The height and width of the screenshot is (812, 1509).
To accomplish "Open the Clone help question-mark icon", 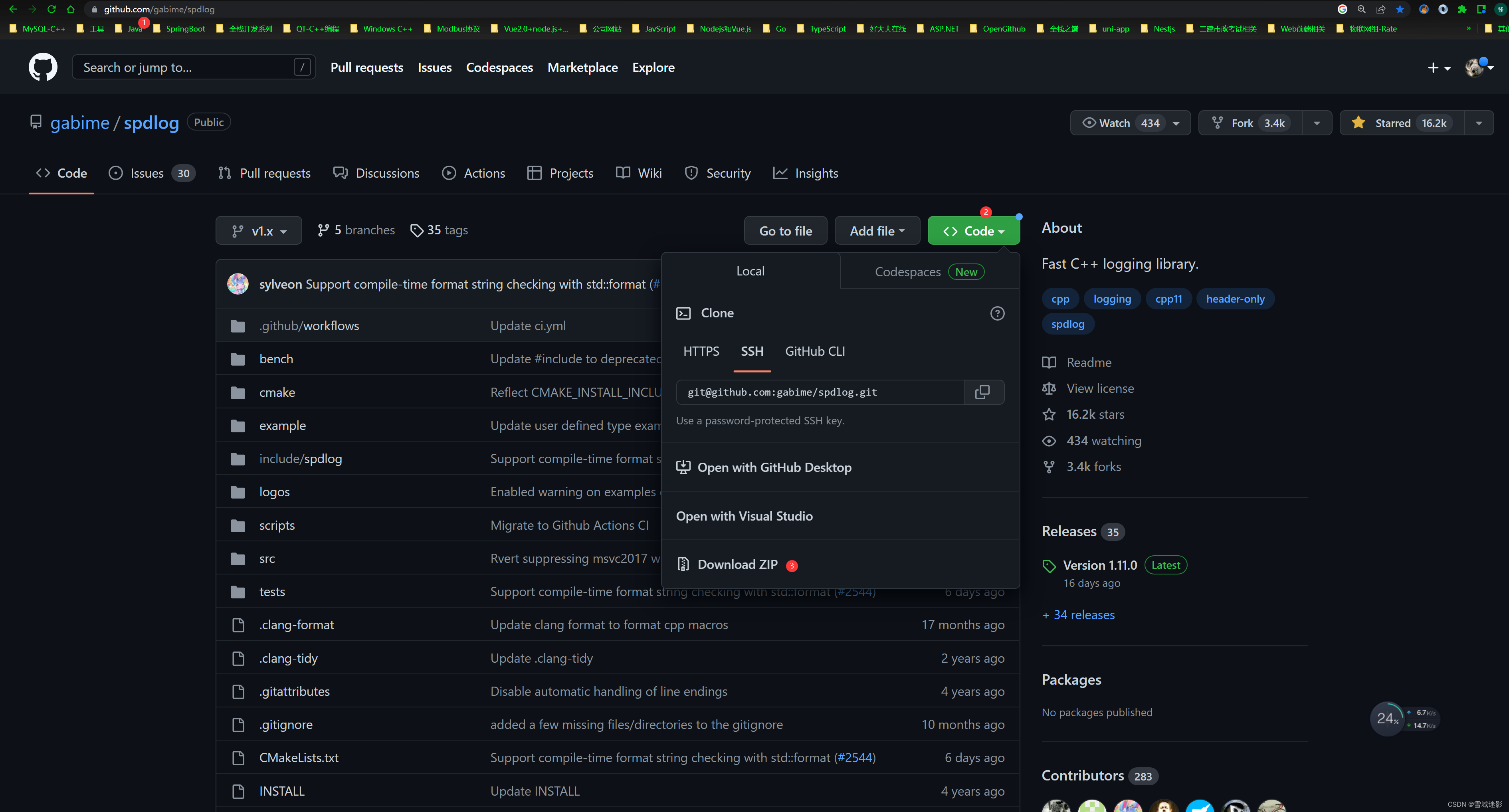I will [x=997, y=313].
